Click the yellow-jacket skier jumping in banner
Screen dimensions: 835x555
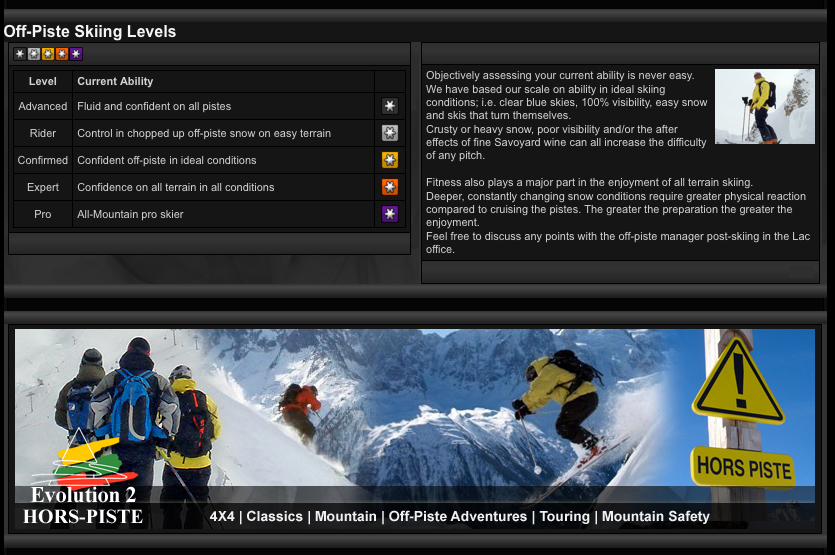click(559, 405)
